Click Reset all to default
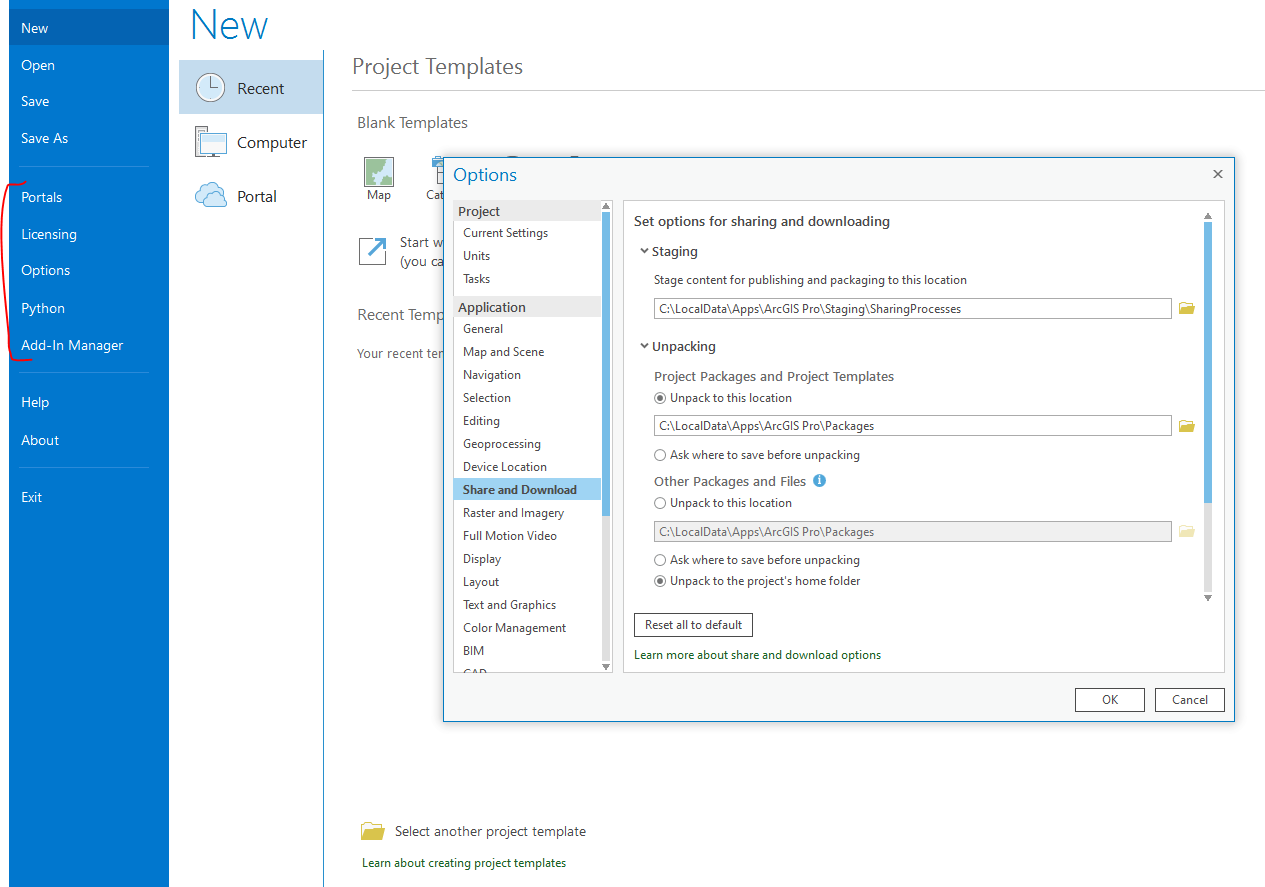The image size is (1265, 887). click(693, 624)
